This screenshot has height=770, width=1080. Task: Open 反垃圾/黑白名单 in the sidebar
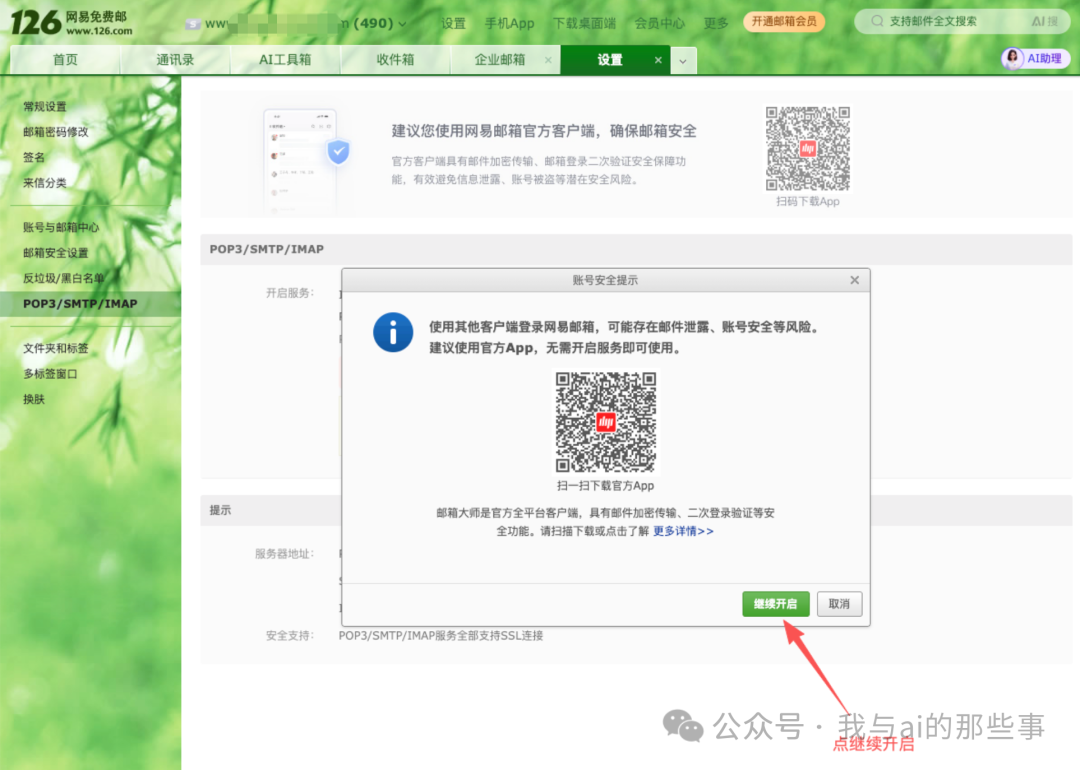63,278
